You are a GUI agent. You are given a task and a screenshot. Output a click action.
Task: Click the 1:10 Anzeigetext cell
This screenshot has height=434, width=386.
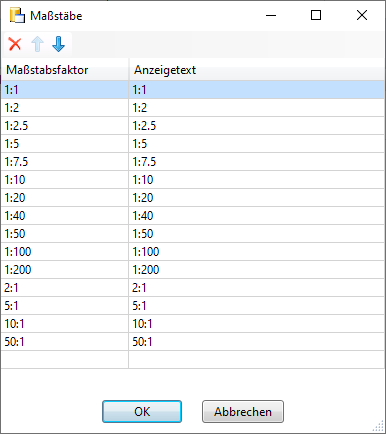256,180
